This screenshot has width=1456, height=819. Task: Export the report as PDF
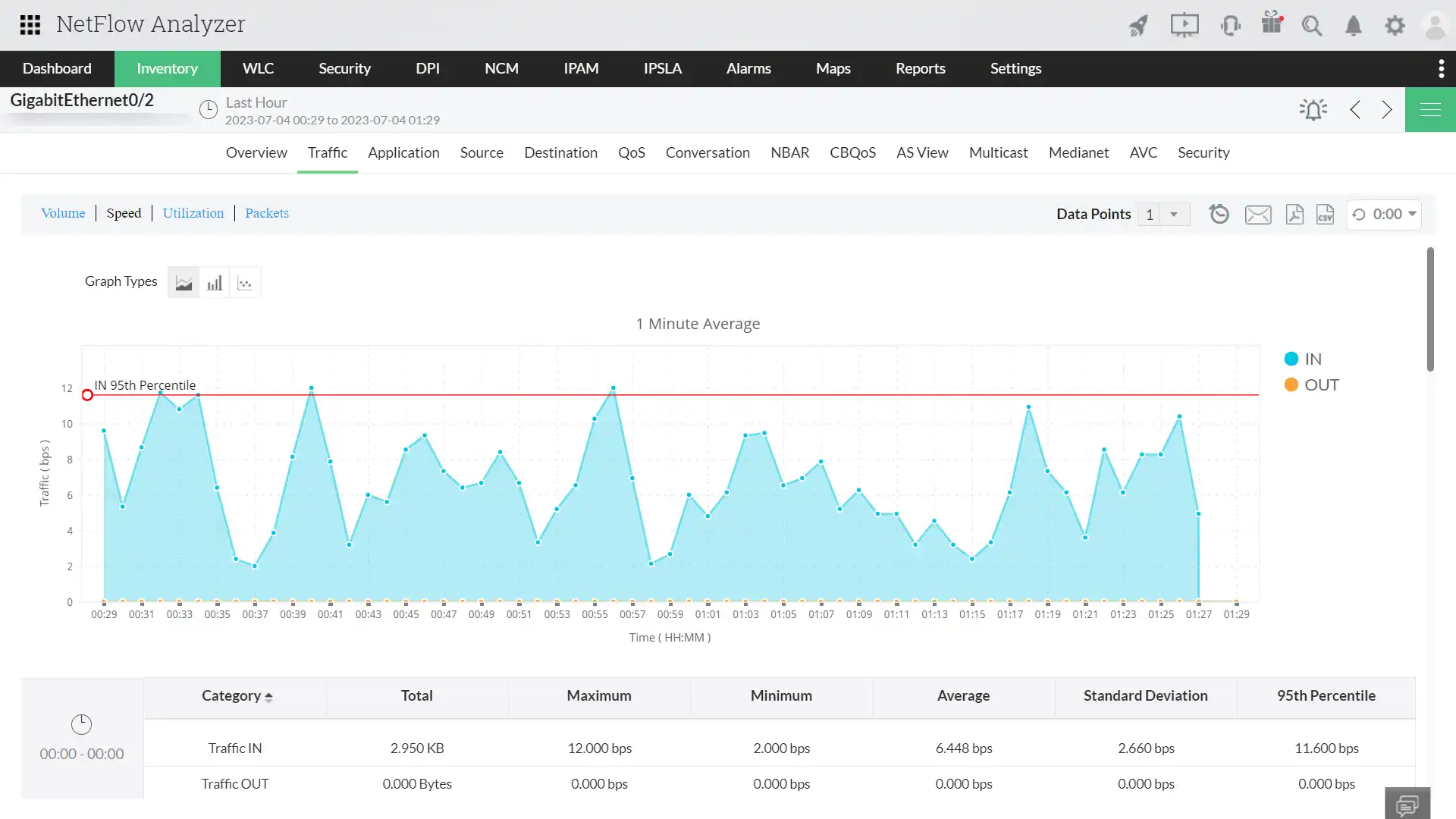(x=1294, y=215)
